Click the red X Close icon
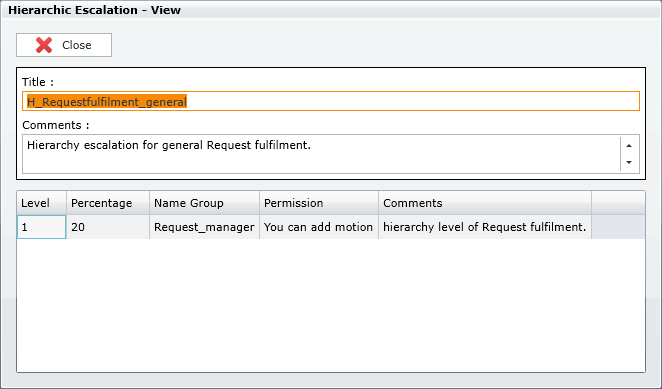 click(x=44, y=45)
